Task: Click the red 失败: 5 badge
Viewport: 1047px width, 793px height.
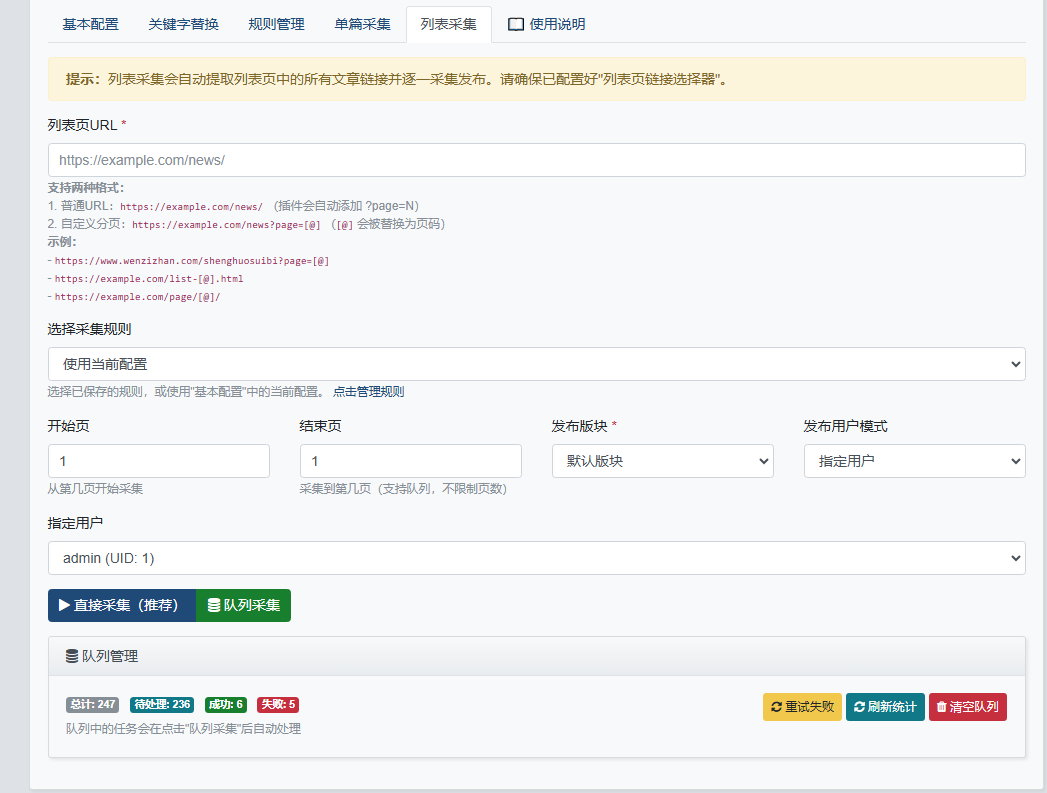Action: pyautogui.click(x=279, y=704)
